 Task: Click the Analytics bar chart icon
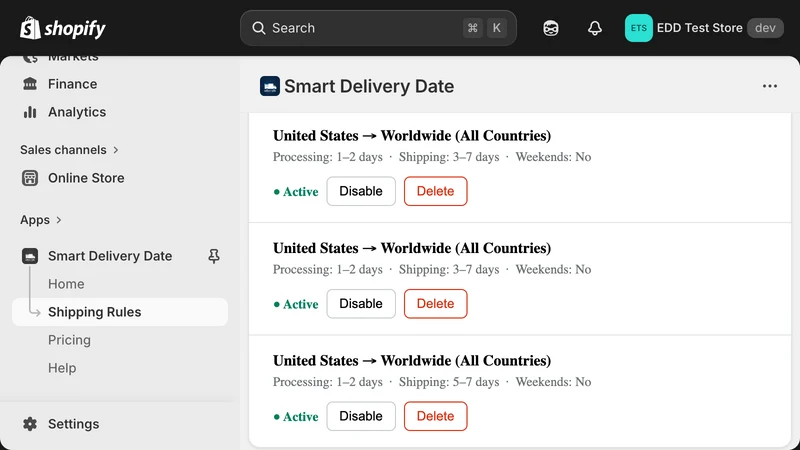pyautogui.click(x=30, y=112)
